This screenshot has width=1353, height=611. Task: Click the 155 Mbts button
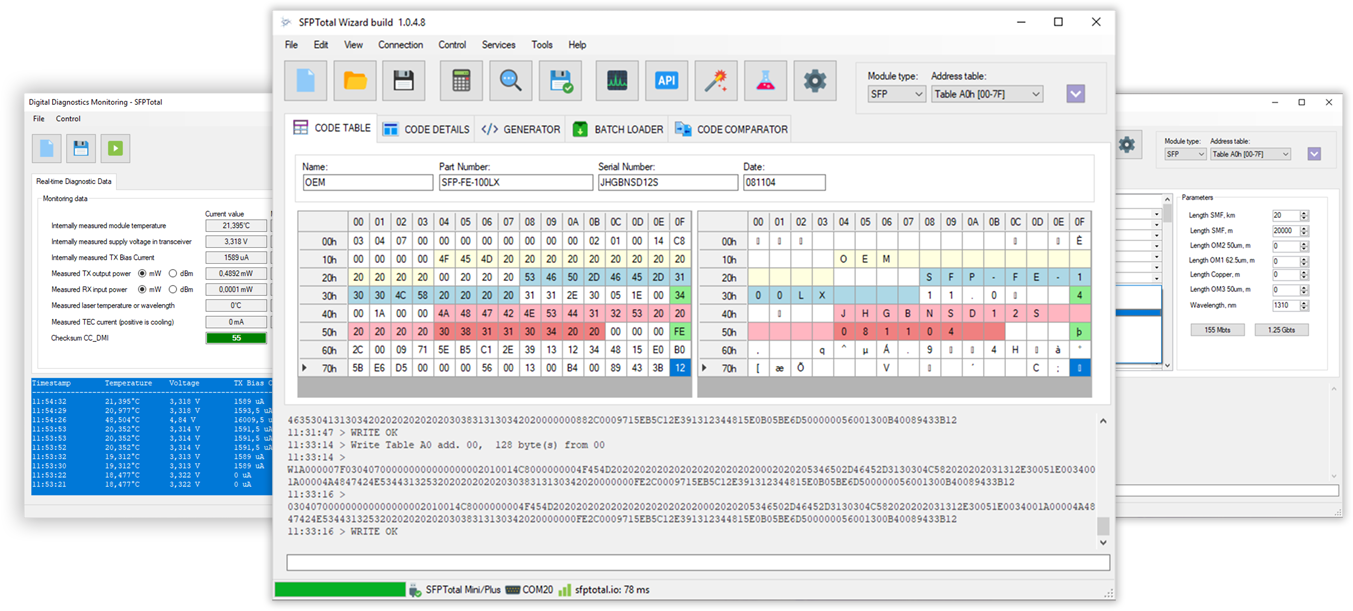pos(1217,330)
